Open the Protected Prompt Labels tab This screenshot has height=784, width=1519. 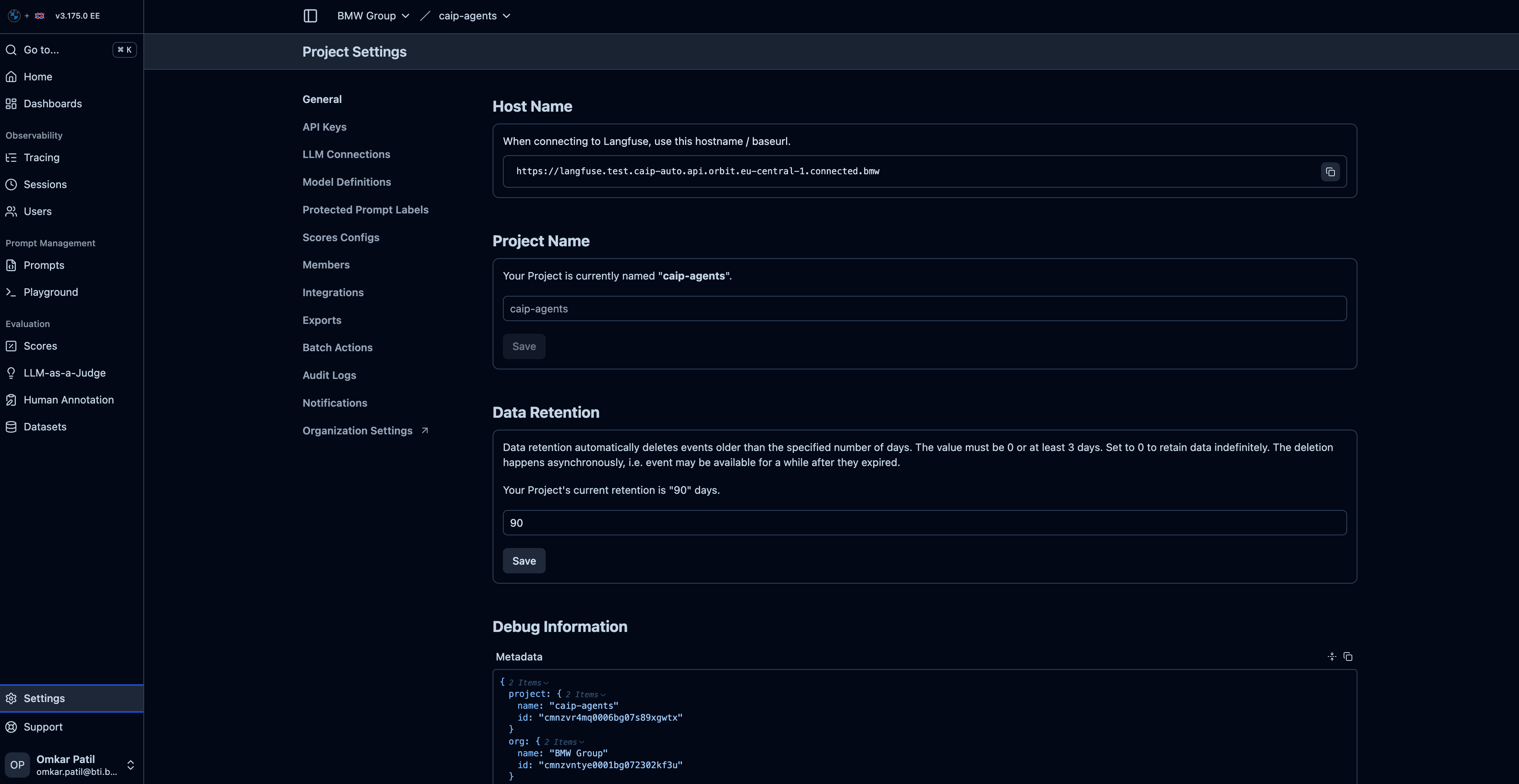(x=365, y=210)
